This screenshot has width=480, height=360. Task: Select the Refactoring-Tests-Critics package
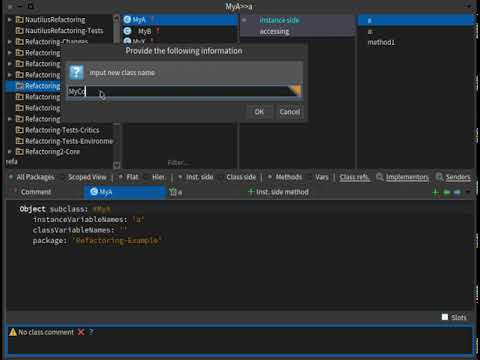tap(62, 130)
